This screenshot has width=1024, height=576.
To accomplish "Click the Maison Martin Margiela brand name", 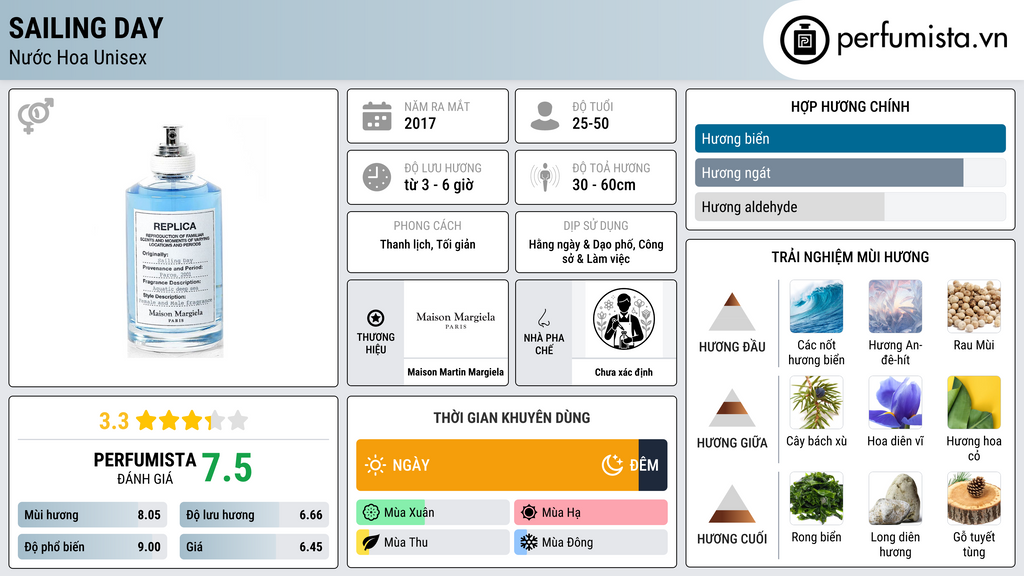I will 456,372.
